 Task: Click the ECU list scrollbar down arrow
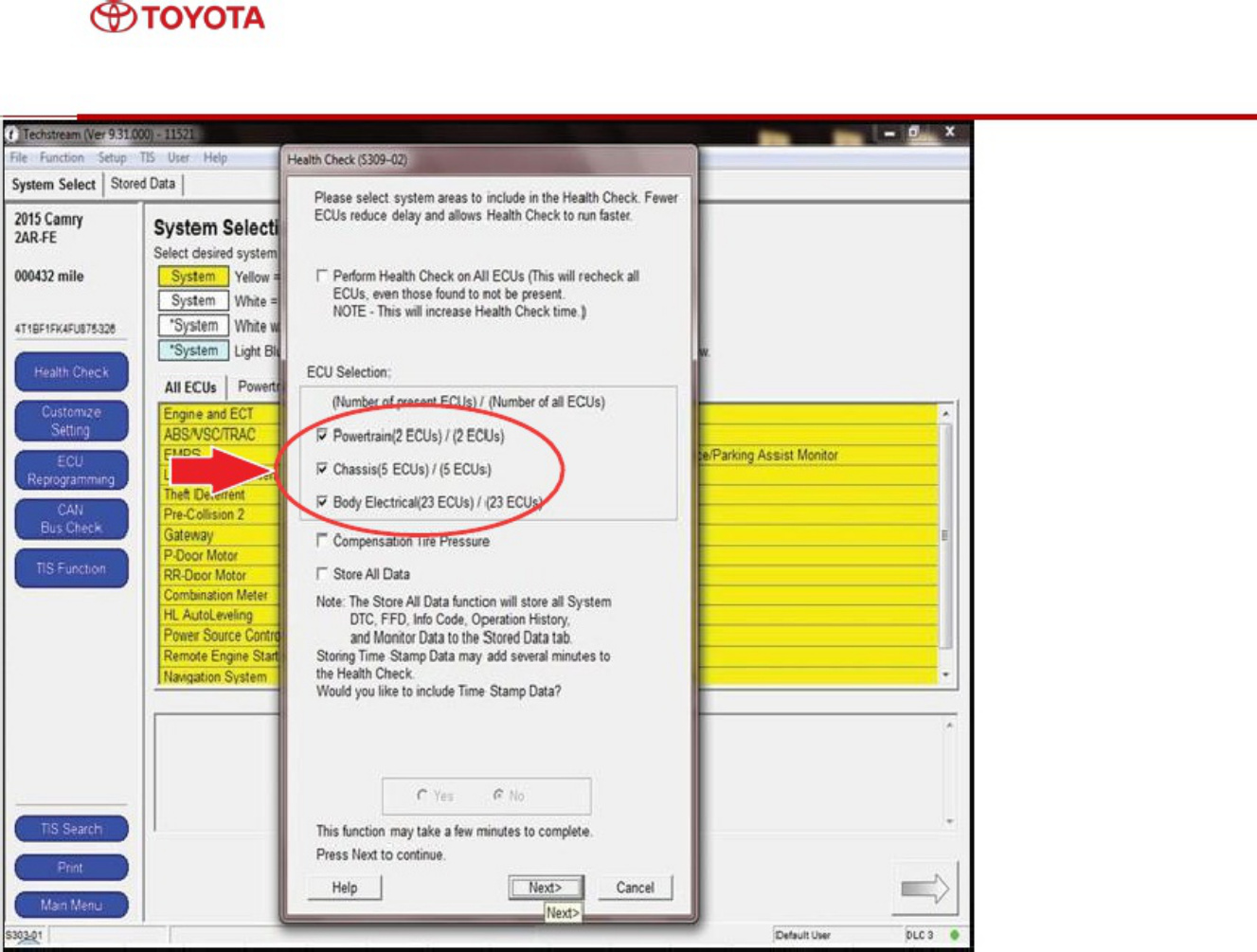[945, 674]
